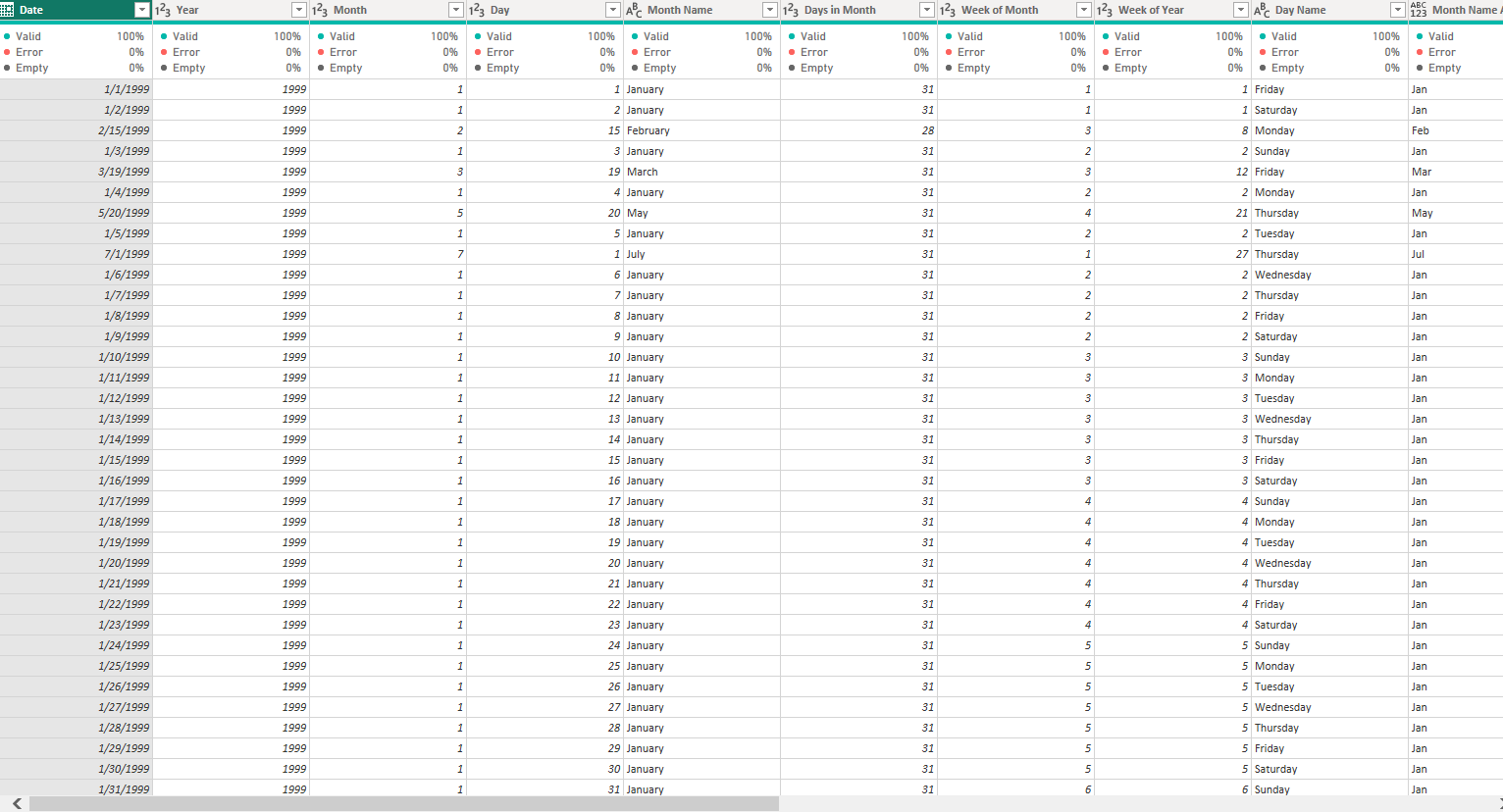Click the Error 0% quality row under Year

[231, 52]
